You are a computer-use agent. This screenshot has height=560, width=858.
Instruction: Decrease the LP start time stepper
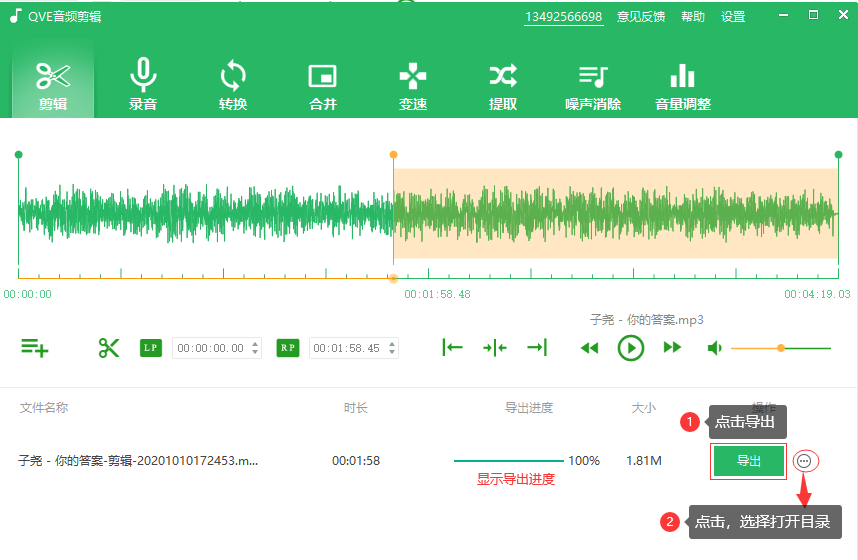(255, 352)
